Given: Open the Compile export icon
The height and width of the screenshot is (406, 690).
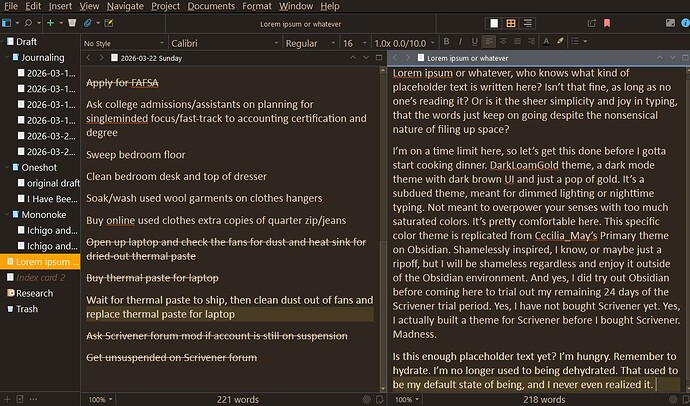Looking at the screenshot, I should pyautogui.click(x=592, y=23).
